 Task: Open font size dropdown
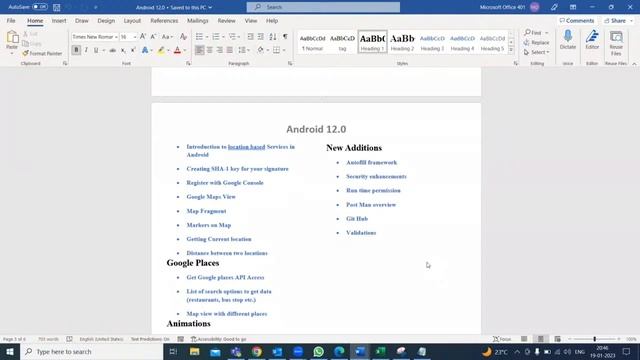[x=135, y=37]
